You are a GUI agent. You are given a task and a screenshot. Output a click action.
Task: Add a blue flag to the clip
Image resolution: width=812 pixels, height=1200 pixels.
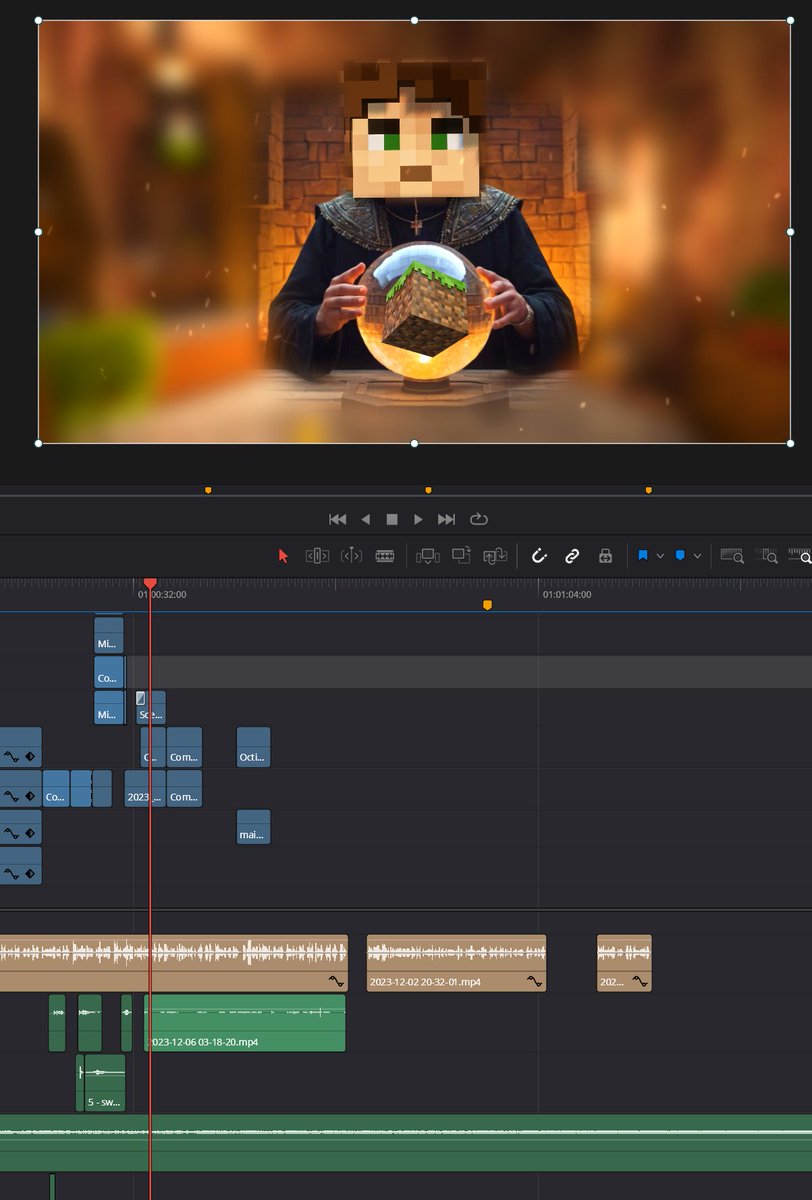pyautogui.click(x=643, y=555)
